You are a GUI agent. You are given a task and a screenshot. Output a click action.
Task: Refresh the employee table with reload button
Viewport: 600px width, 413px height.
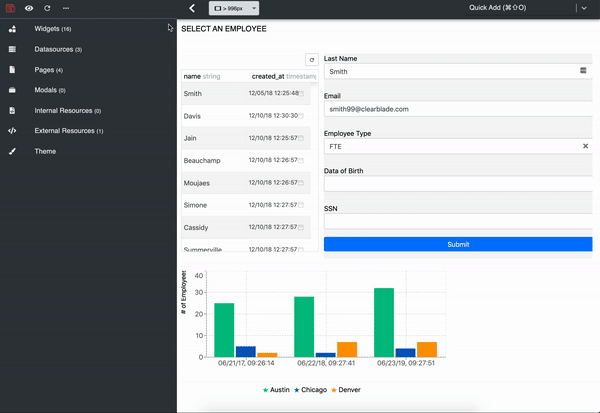(311, 60)
